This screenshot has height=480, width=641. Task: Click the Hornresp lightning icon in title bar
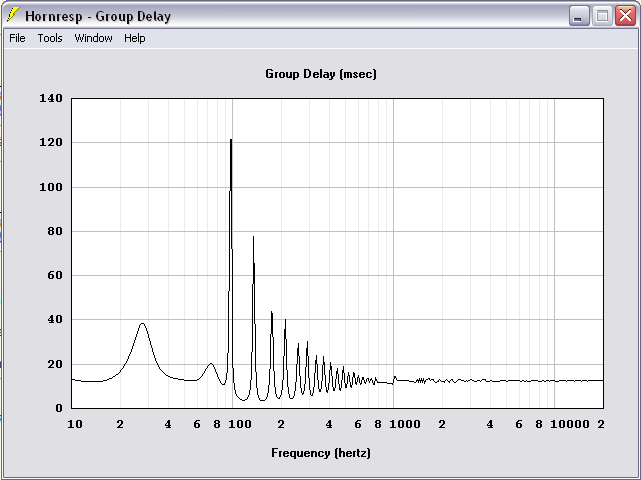13,15
